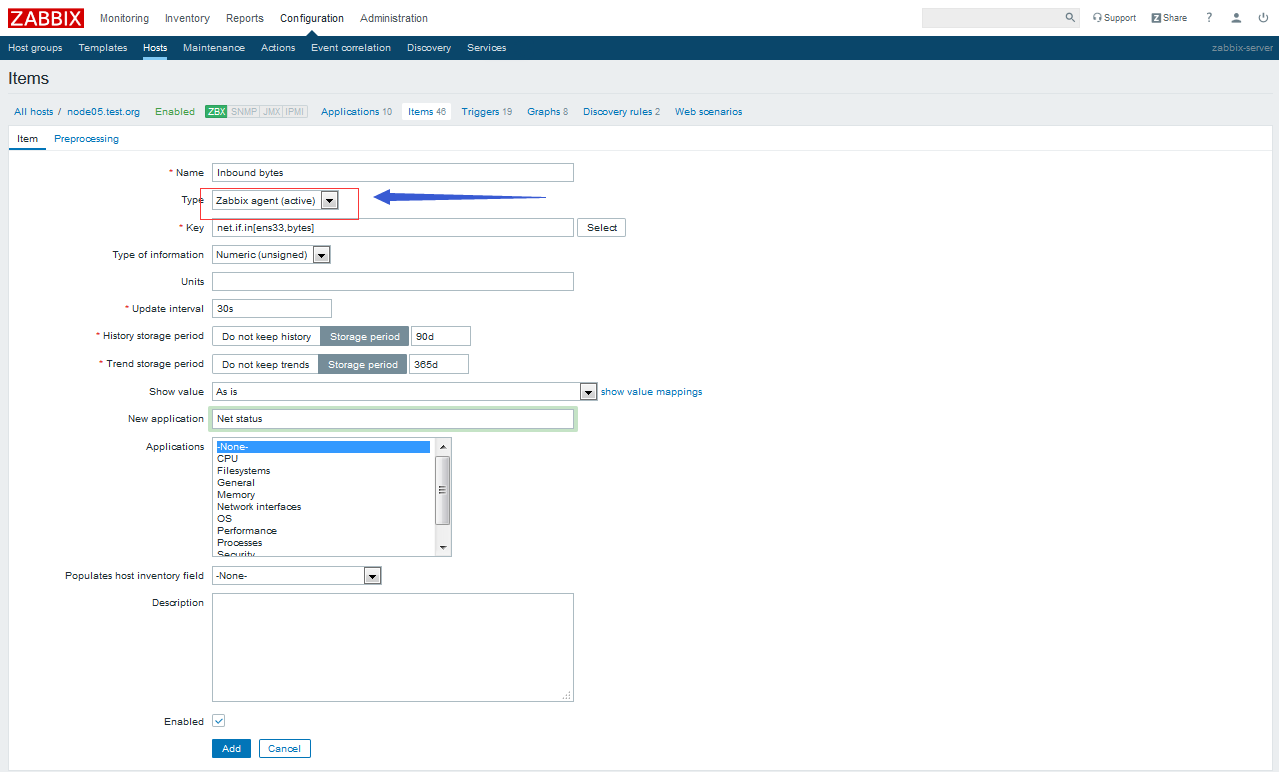The image size is (1279, 772).
Task: Switch to the Preprocessing tab
Action: (86, 139)
